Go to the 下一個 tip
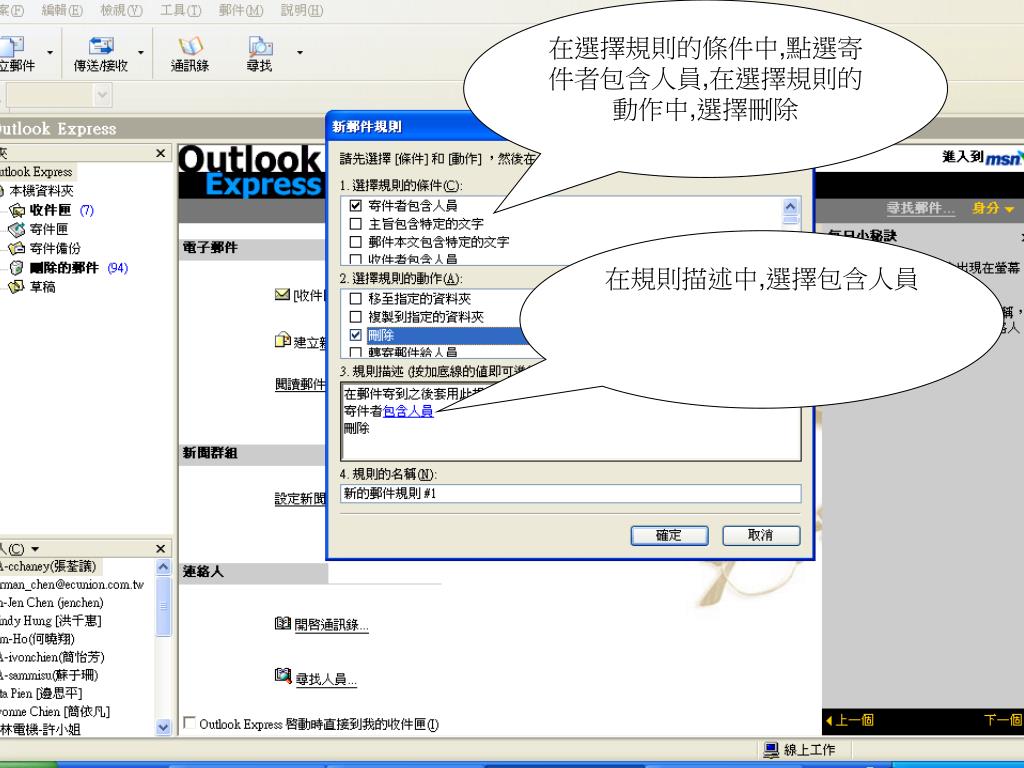 pyautogui.click(x=1002, y=720)
